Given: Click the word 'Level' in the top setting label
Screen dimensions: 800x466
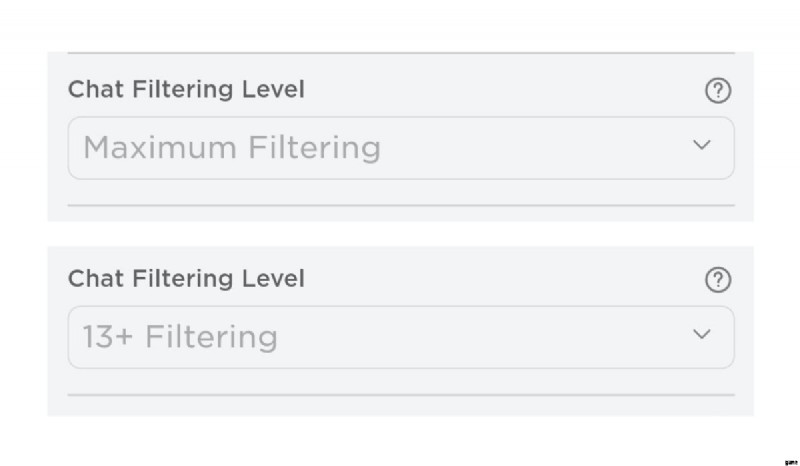Looking at the screenshot, I should (x=276, y=90).
